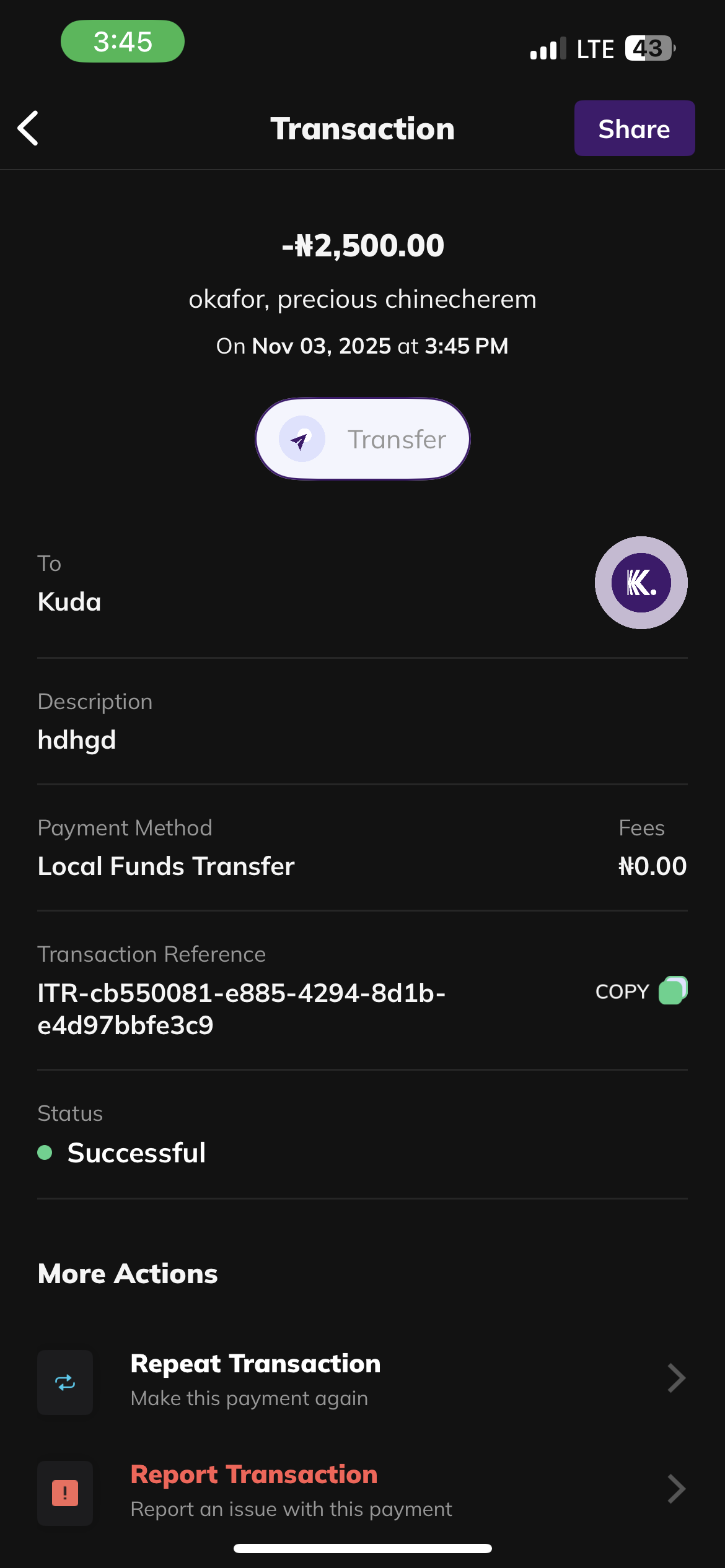Tap the -₦2,500.00 transaction amount
Viewport: 725px width, 1568px height.
click(362, 245)
